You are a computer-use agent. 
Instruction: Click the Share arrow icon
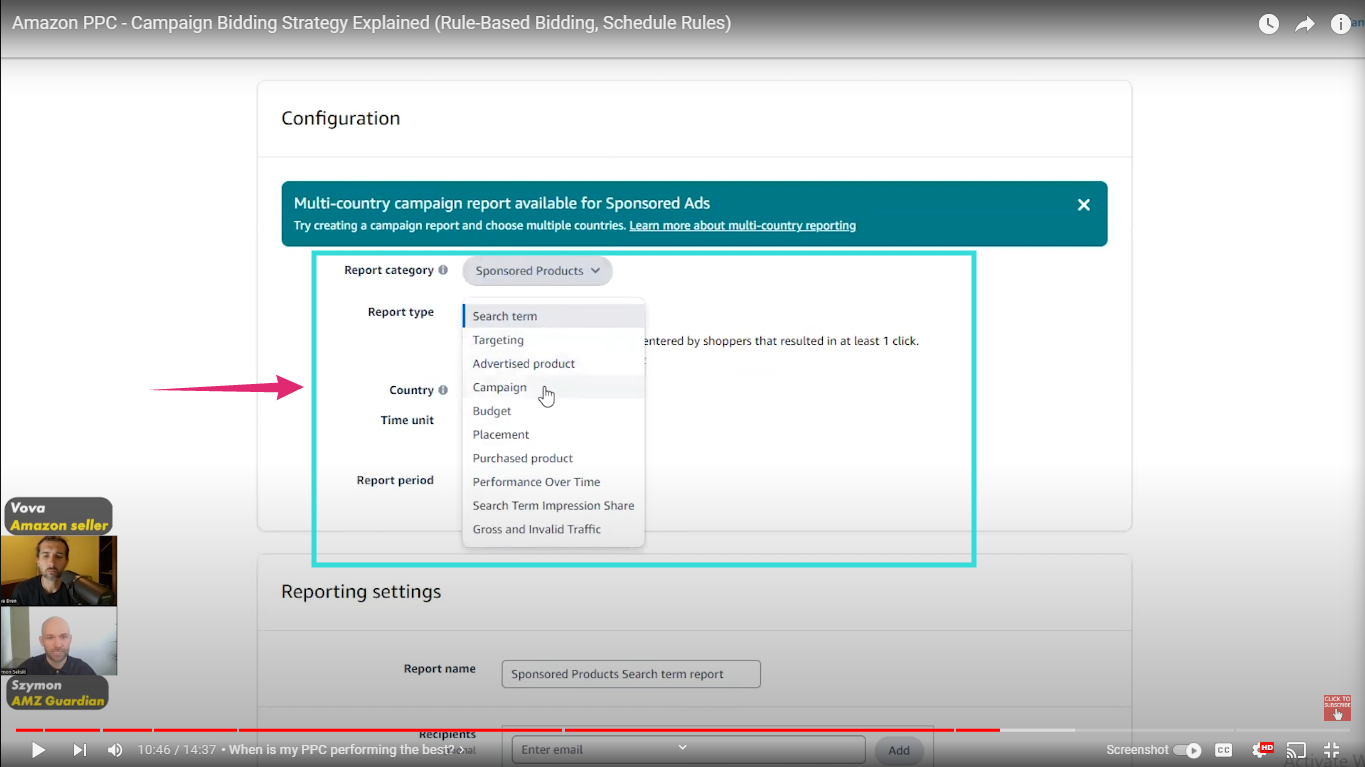click(x=1305, y=24)
